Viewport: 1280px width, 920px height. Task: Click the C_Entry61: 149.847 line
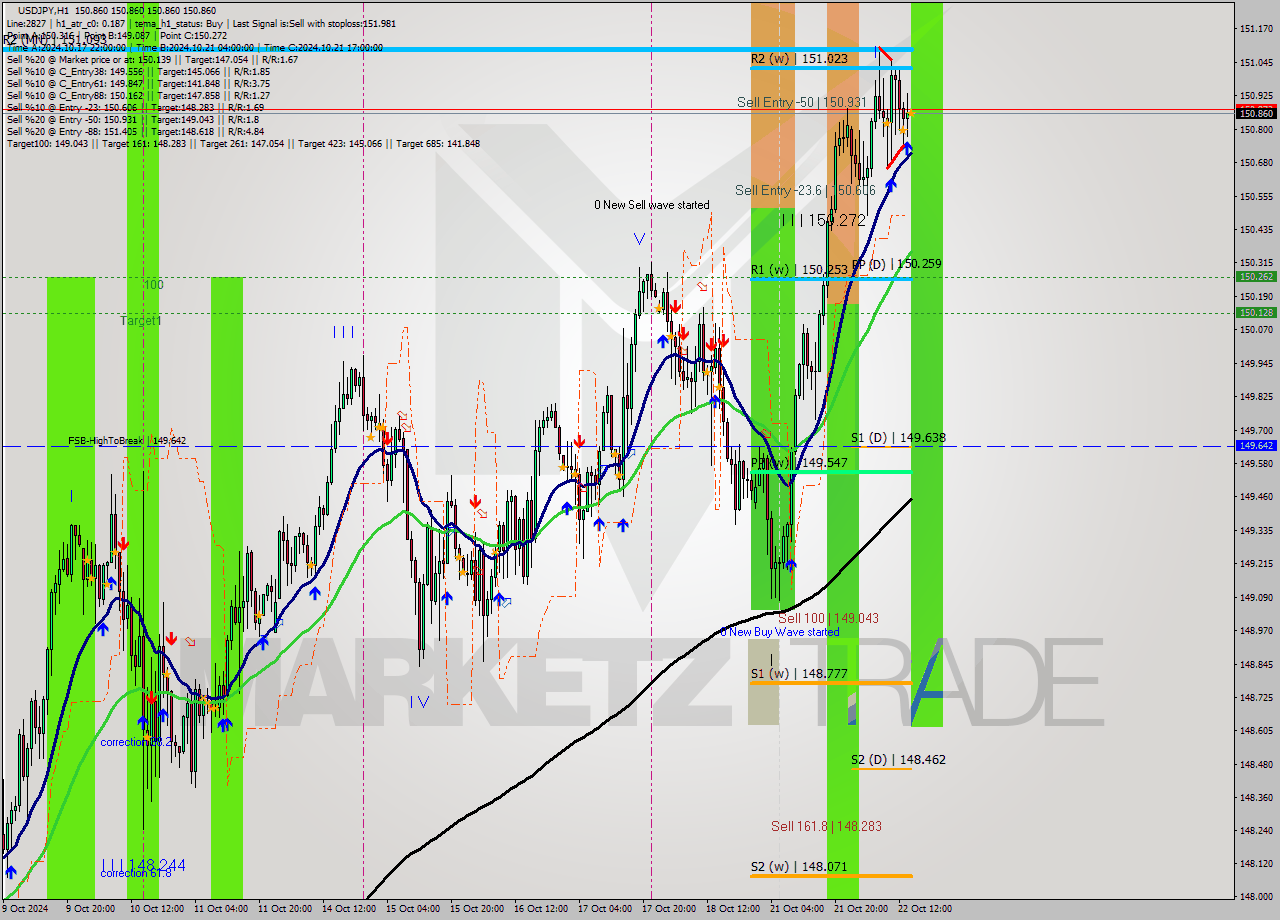(x=138, y=84)
